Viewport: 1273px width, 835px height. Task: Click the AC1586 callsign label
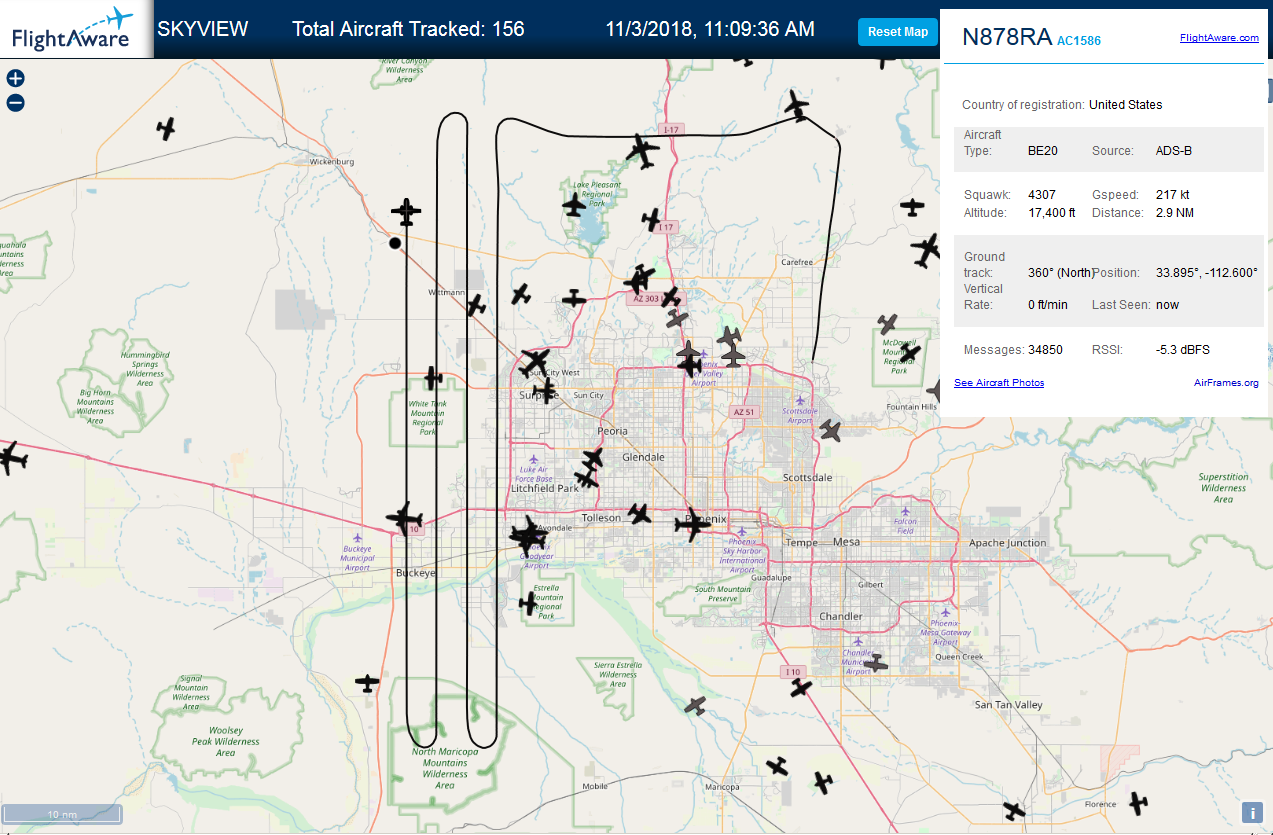[1078, 41]
